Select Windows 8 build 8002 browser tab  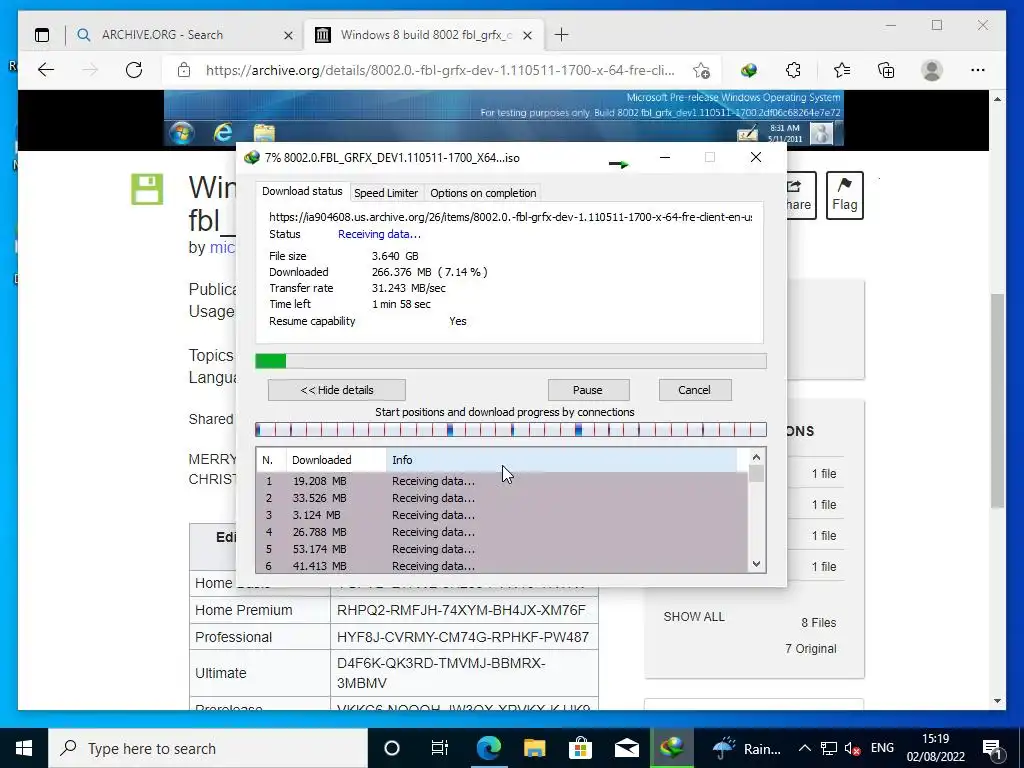pyautogui.click(x=426, y=35)
